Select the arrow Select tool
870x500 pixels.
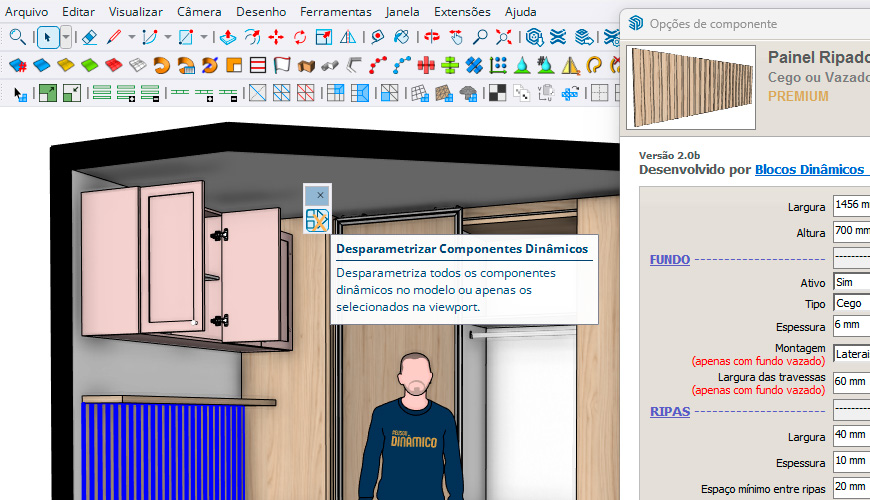click(x=48, y=38)
